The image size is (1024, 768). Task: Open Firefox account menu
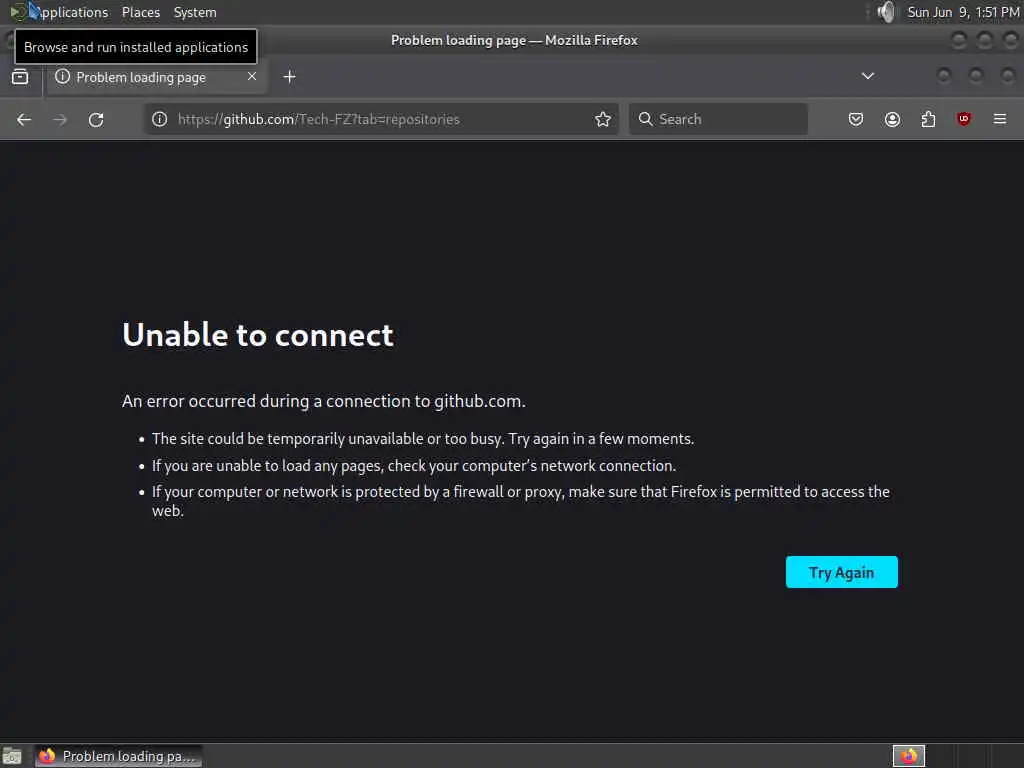tap(892, 119)
